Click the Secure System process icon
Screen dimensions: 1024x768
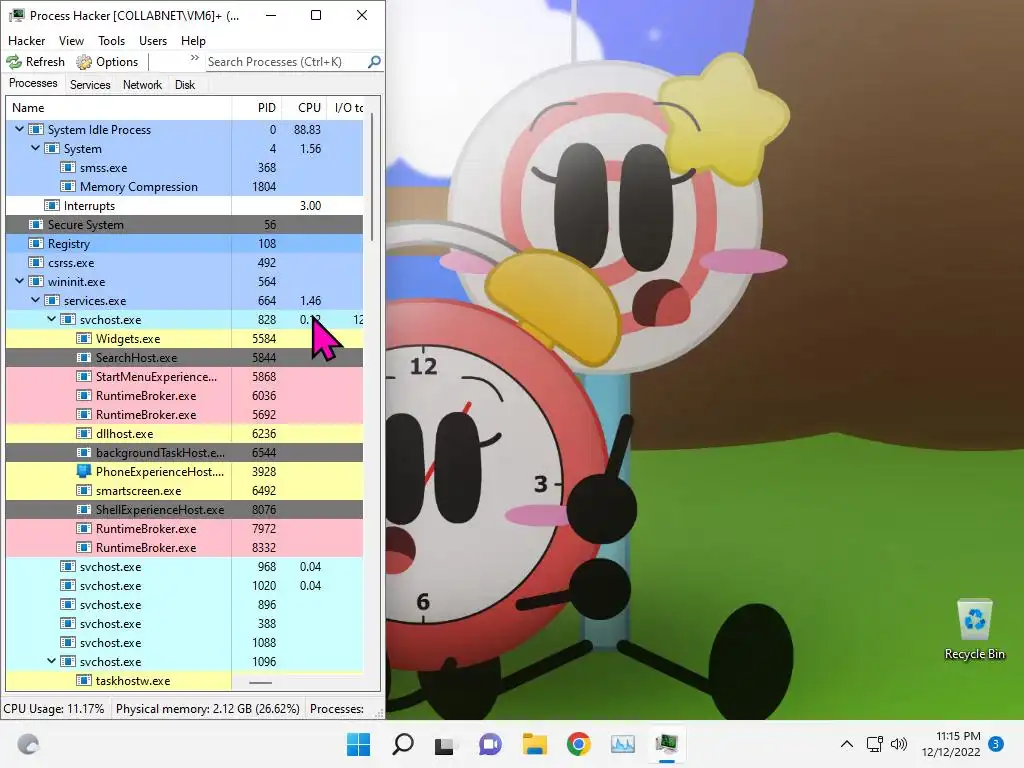pos(36,224)
